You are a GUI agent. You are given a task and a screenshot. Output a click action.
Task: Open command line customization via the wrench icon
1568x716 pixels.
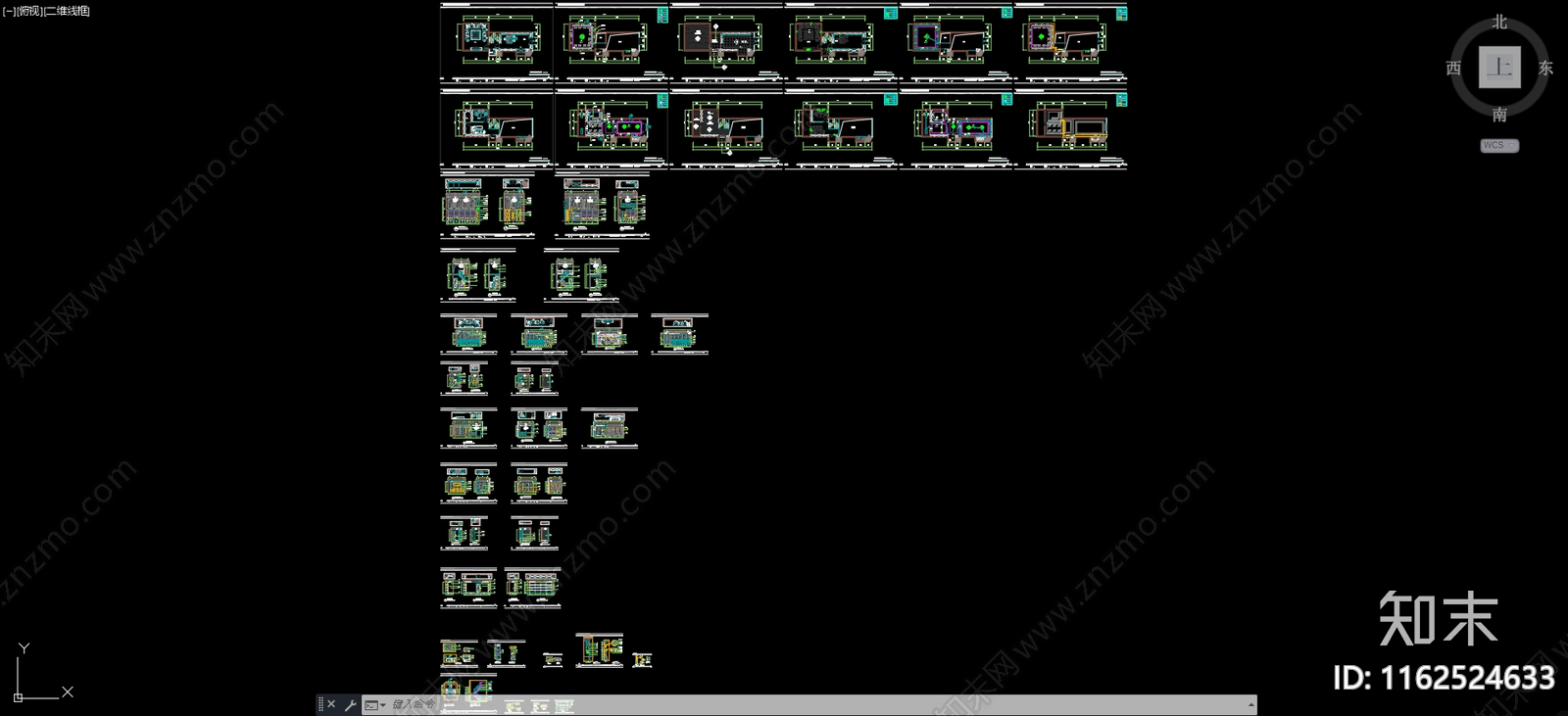click(350, 704)
